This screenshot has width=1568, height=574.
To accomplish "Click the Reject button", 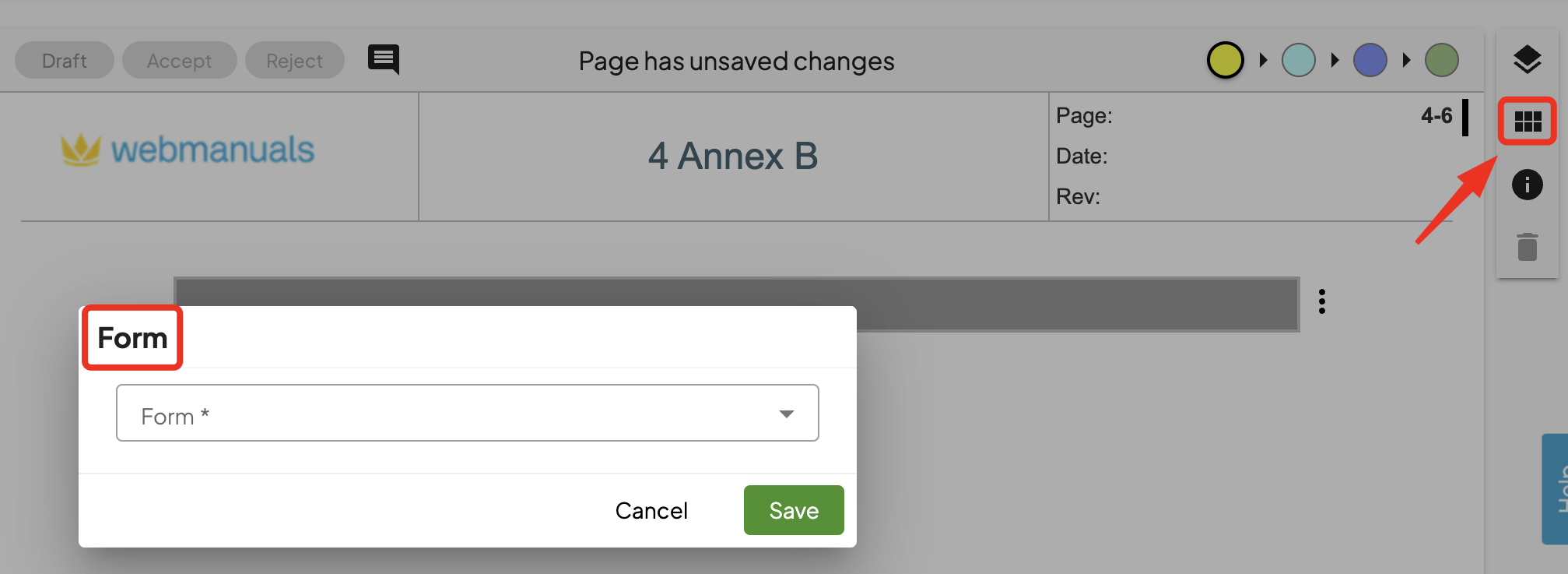I will point(294,61).
